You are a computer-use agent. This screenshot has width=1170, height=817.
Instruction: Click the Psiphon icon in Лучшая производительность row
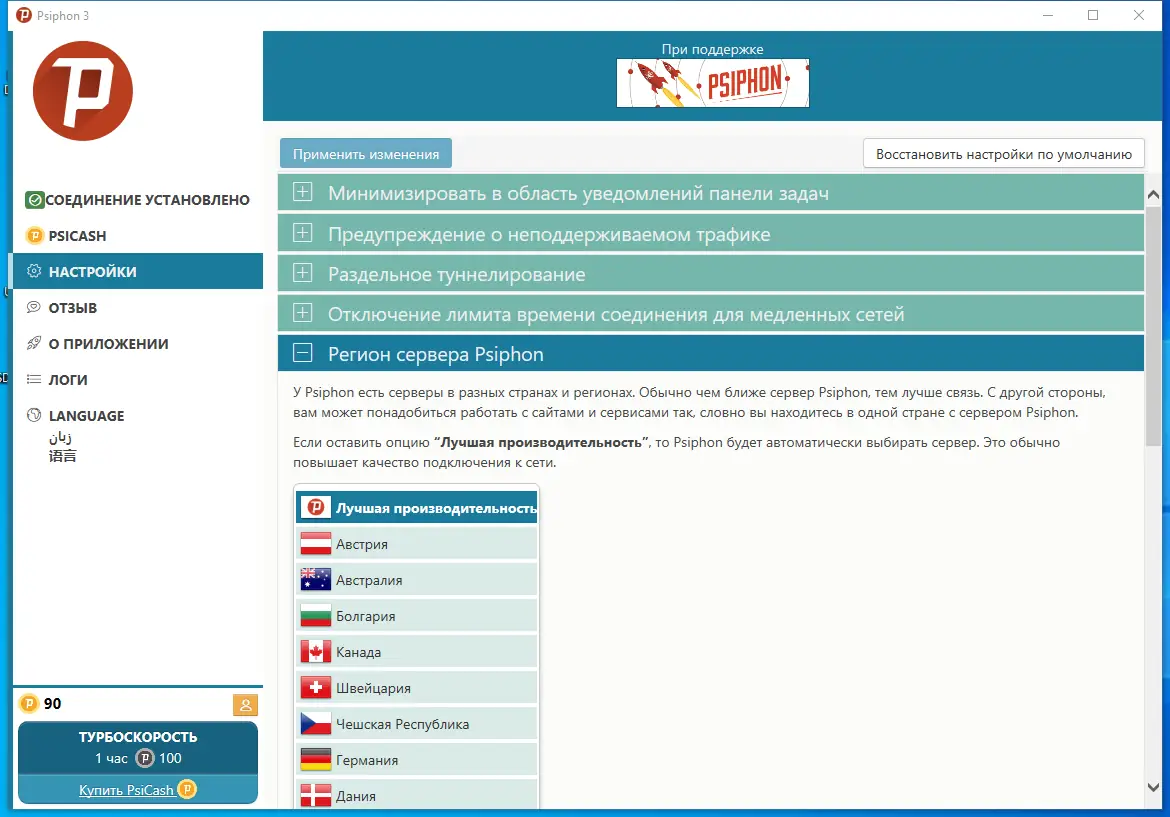point(316,508)
